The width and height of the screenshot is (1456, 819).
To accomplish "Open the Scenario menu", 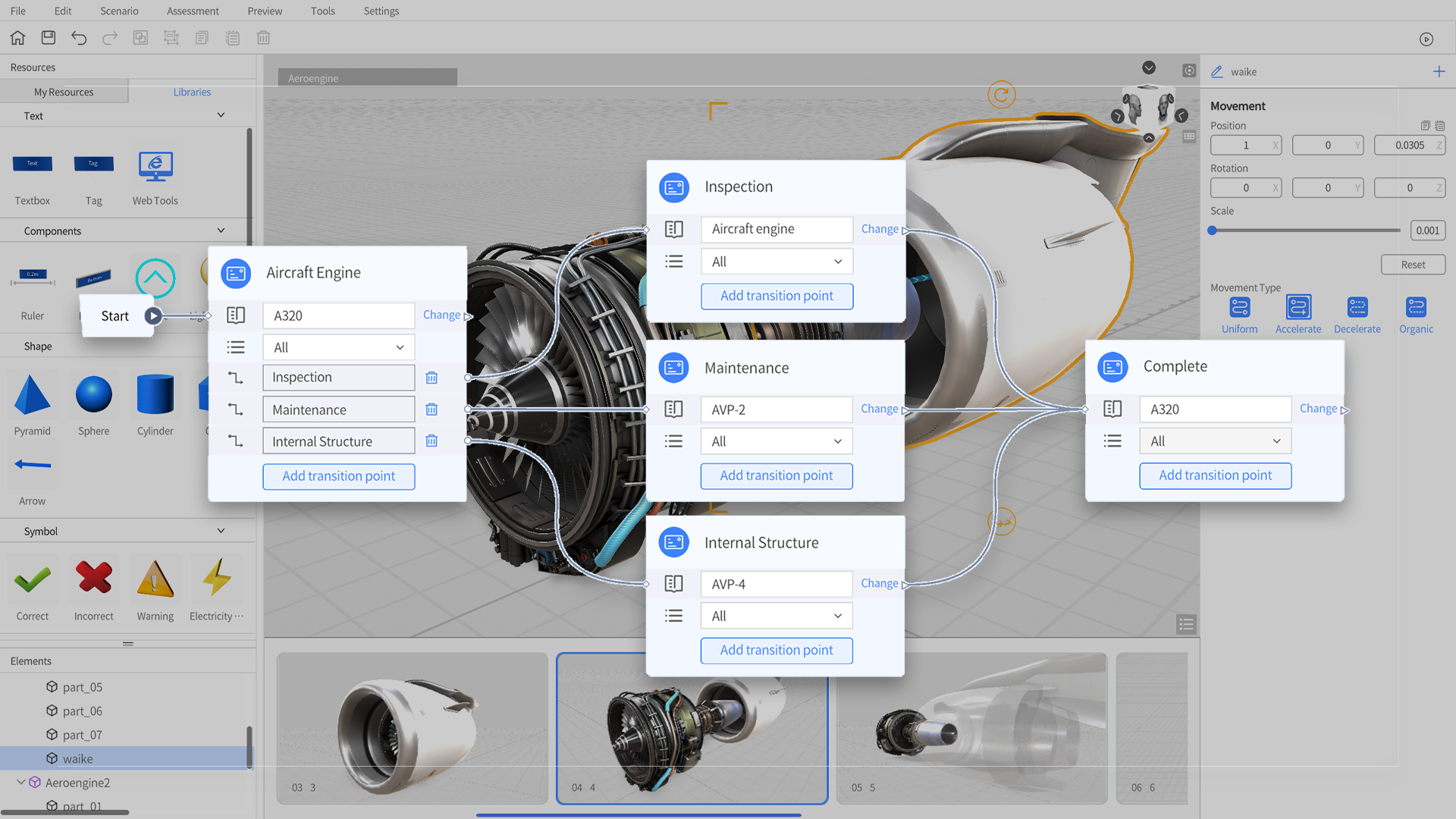I will click(119, 11).
